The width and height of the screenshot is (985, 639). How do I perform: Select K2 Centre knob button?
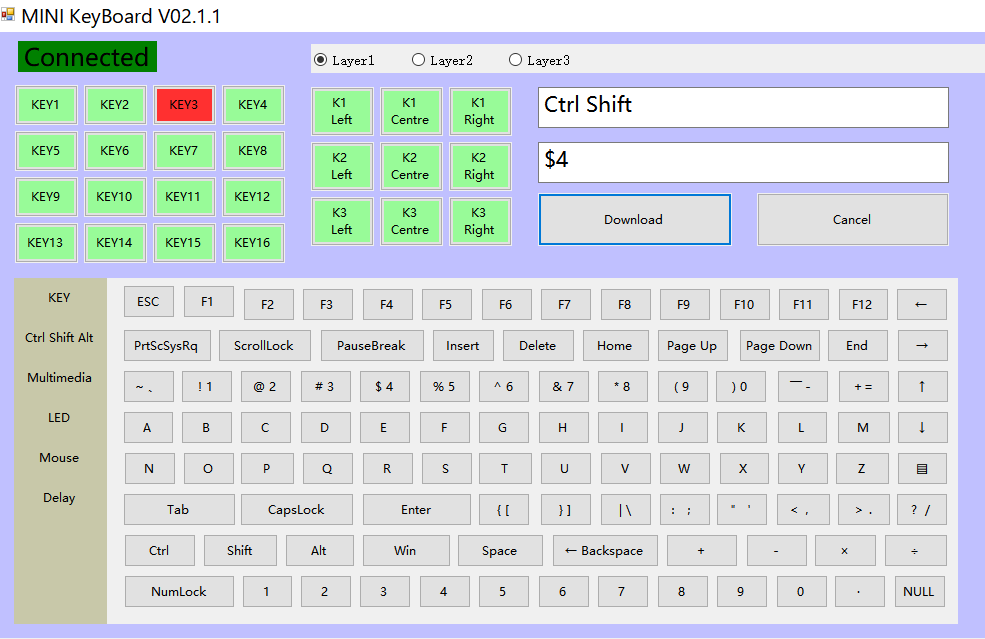(x=411, y=167)
